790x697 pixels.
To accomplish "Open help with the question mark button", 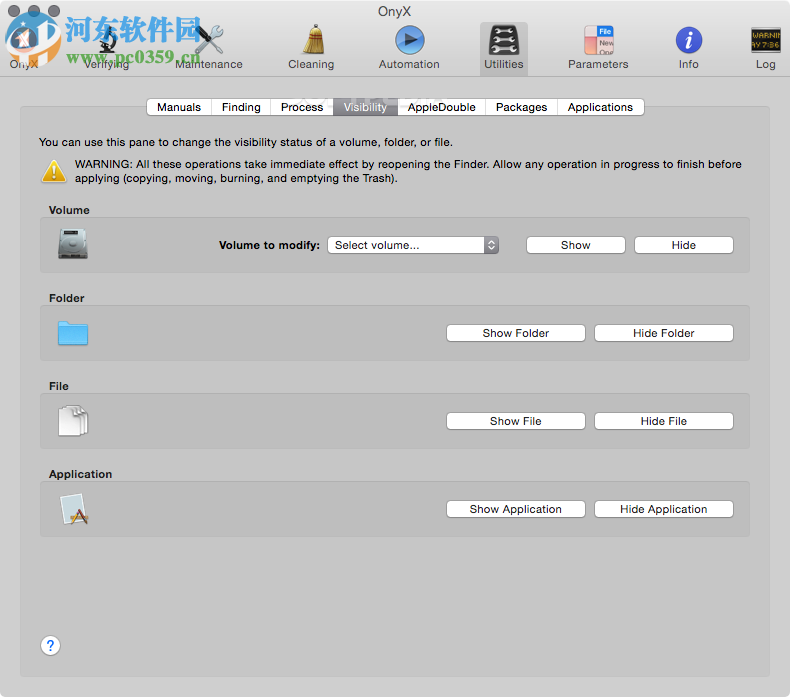I will (x=50, y=645).
